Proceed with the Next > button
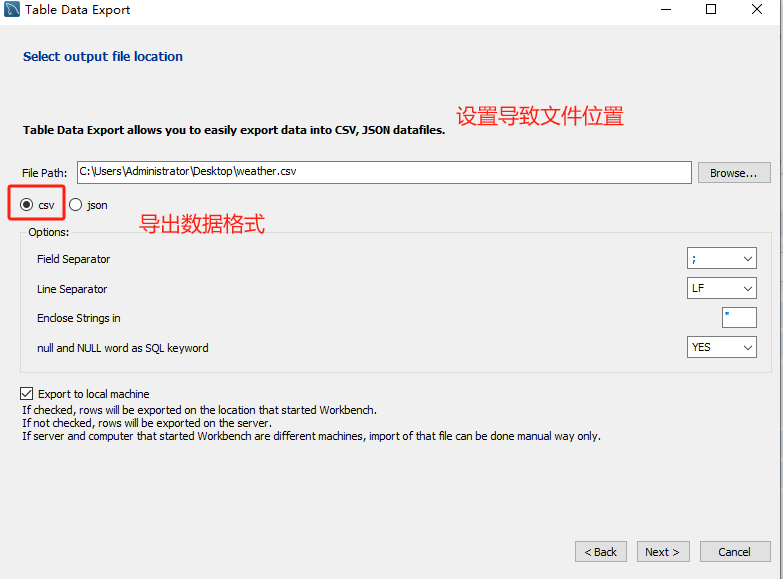This screenshot has width=783, height=579. coord(662,552)
